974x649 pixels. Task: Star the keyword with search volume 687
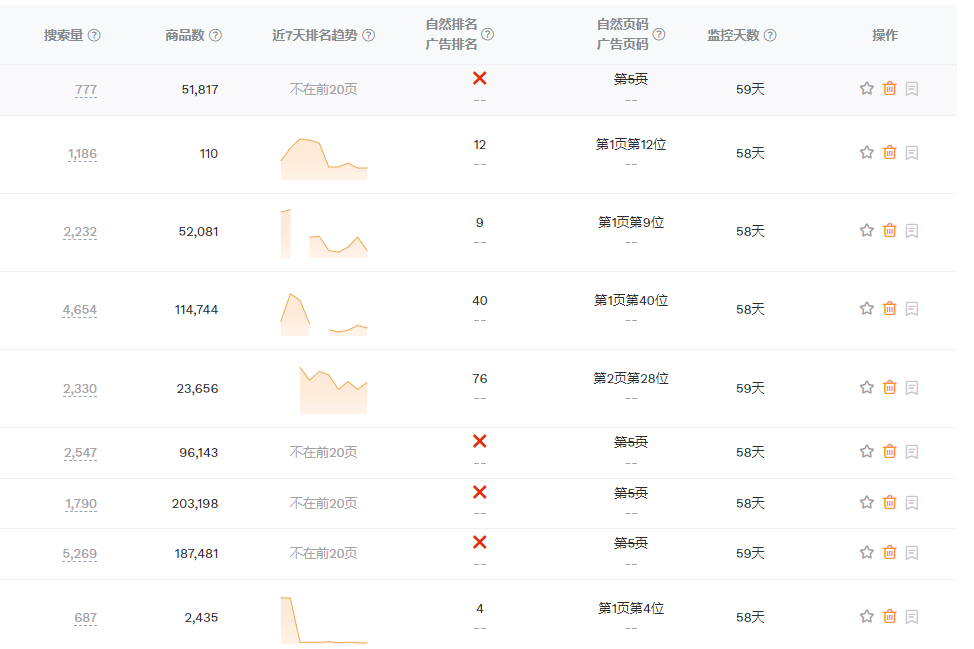(x=866, y=617)
